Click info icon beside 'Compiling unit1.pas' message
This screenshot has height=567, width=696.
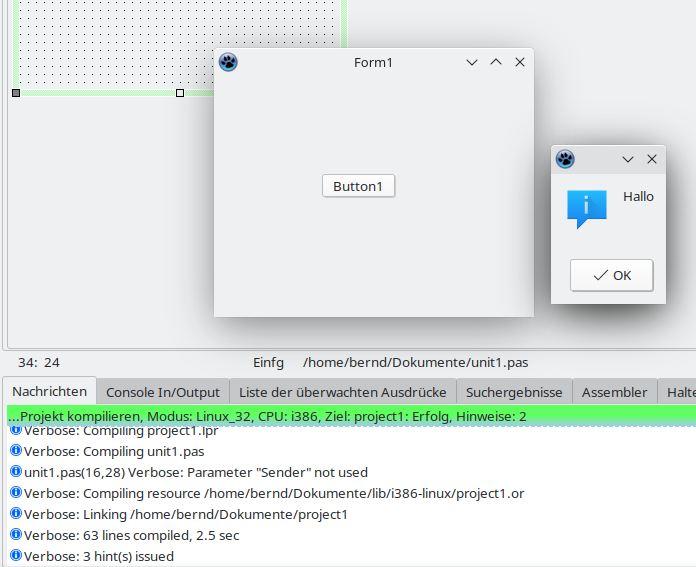[16, 450]
